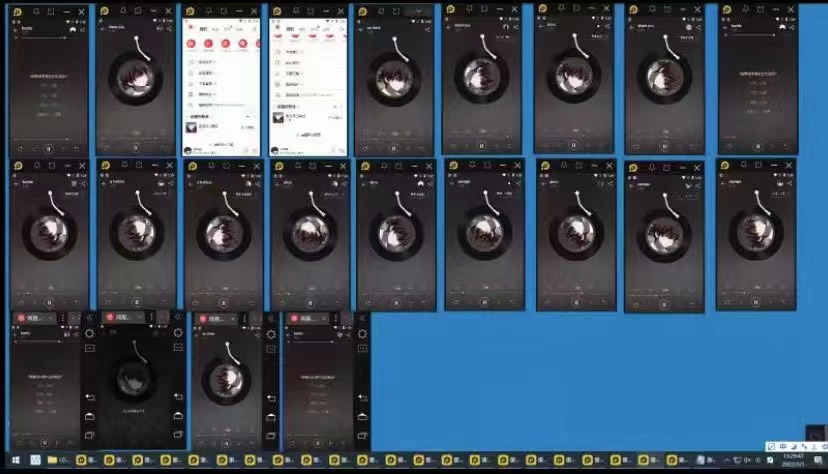Skip to previous track in first top-row player
This screenshot has width=828, height=474.
tap(35, 149)
